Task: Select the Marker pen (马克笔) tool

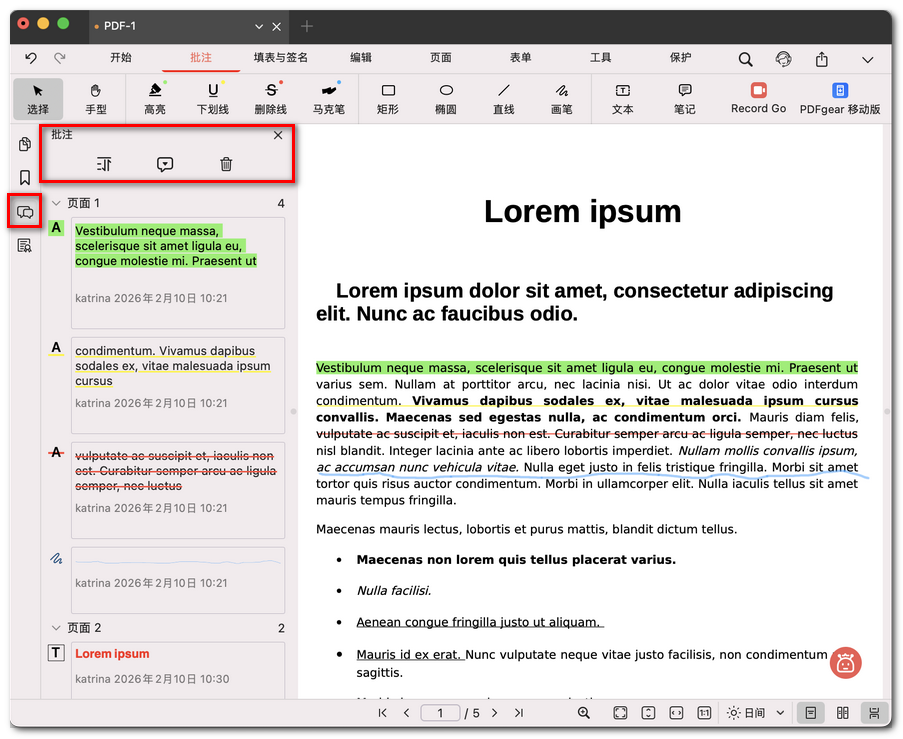Action: coord(327,98)
